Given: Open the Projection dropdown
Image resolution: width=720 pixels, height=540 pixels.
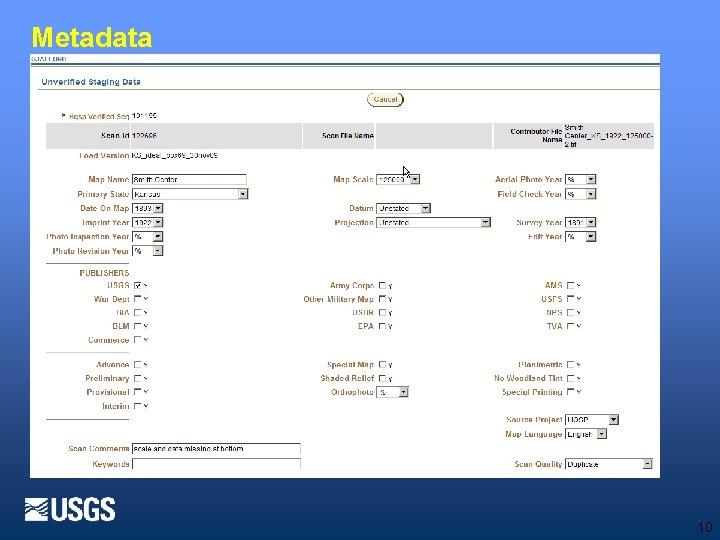Looking at the screenshot, I should 433,223.
